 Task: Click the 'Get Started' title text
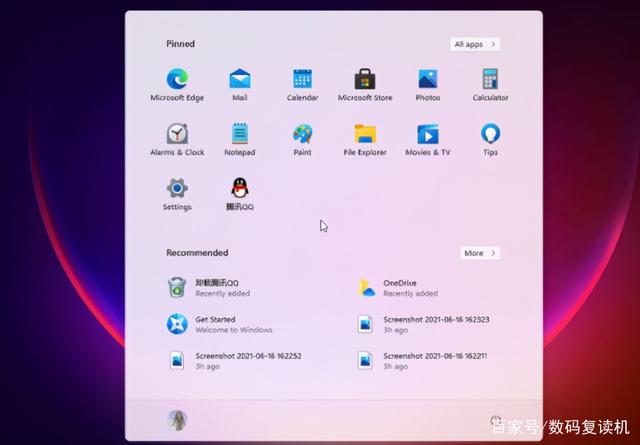pyautogui.click(x=215, y=319)
